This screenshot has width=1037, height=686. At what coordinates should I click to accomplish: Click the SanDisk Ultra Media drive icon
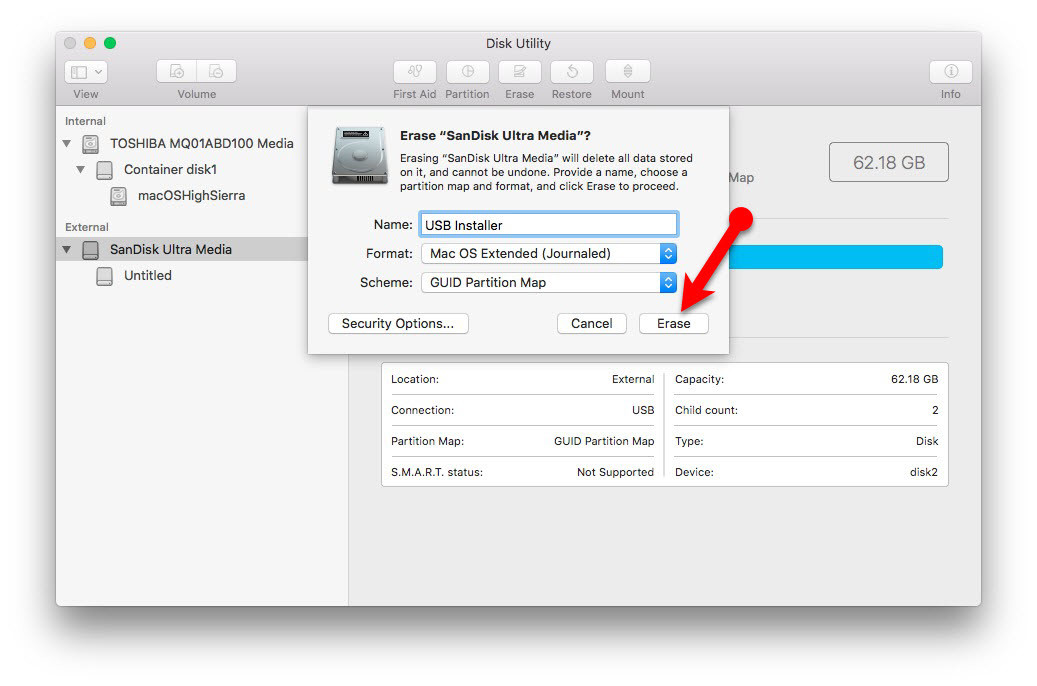pos(91,249)
